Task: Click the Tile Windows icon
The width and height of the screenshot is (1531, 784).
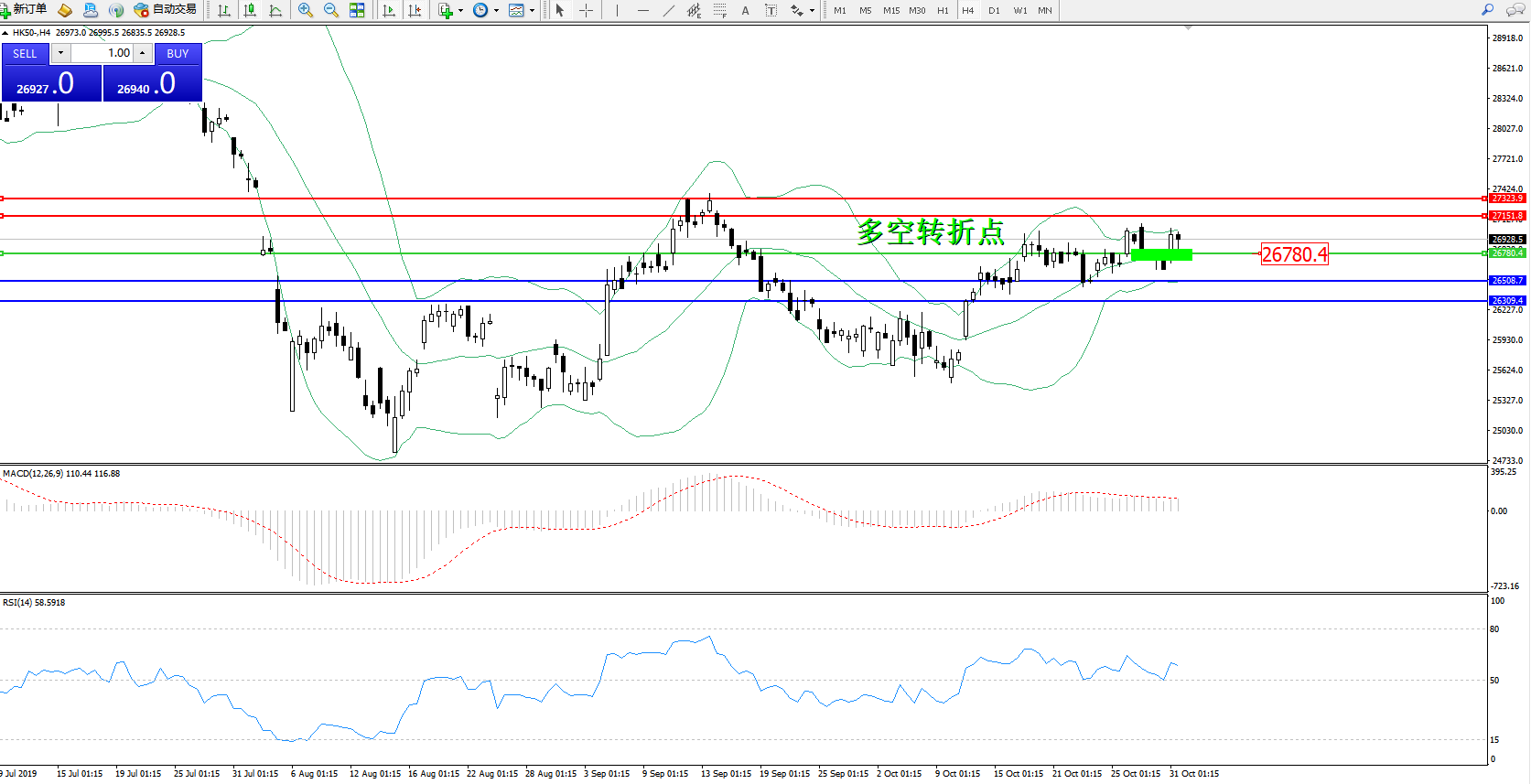Action: point(357,10)
